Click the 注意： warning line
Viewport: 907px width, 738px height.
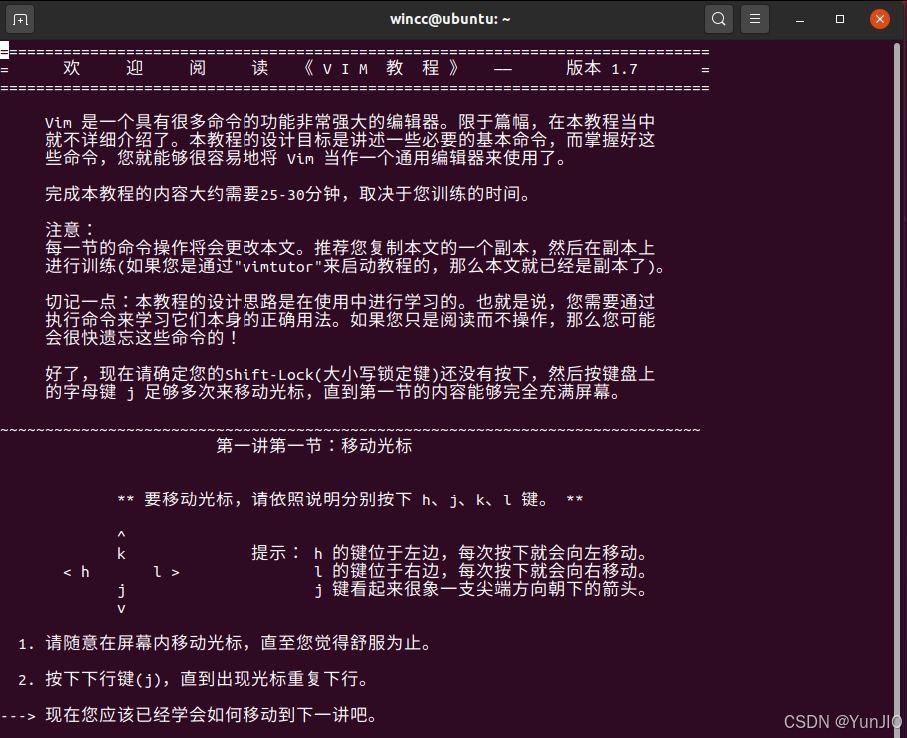(66, 229)
